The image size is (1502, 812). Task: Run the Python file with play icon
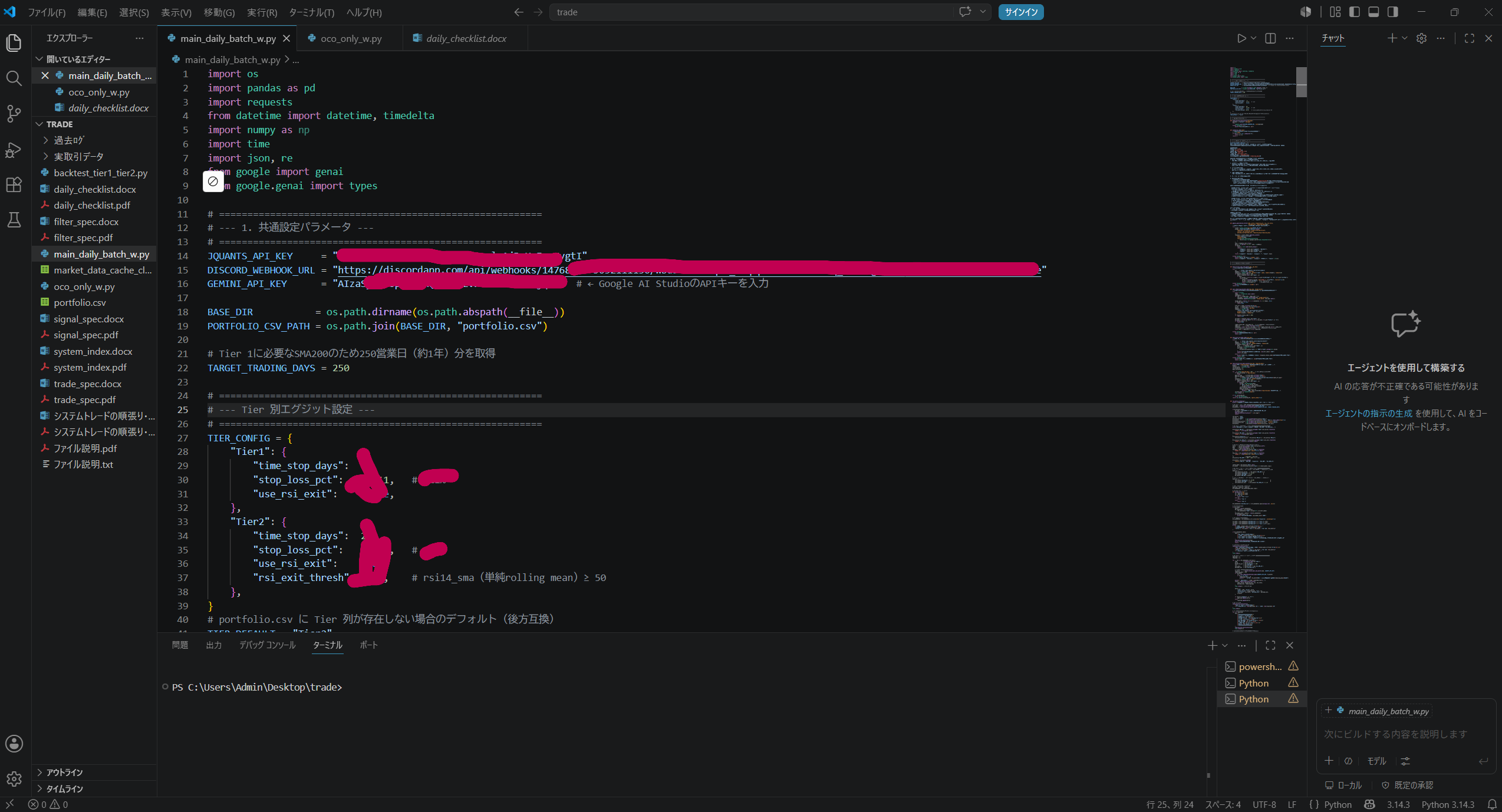click(1241, 38)
